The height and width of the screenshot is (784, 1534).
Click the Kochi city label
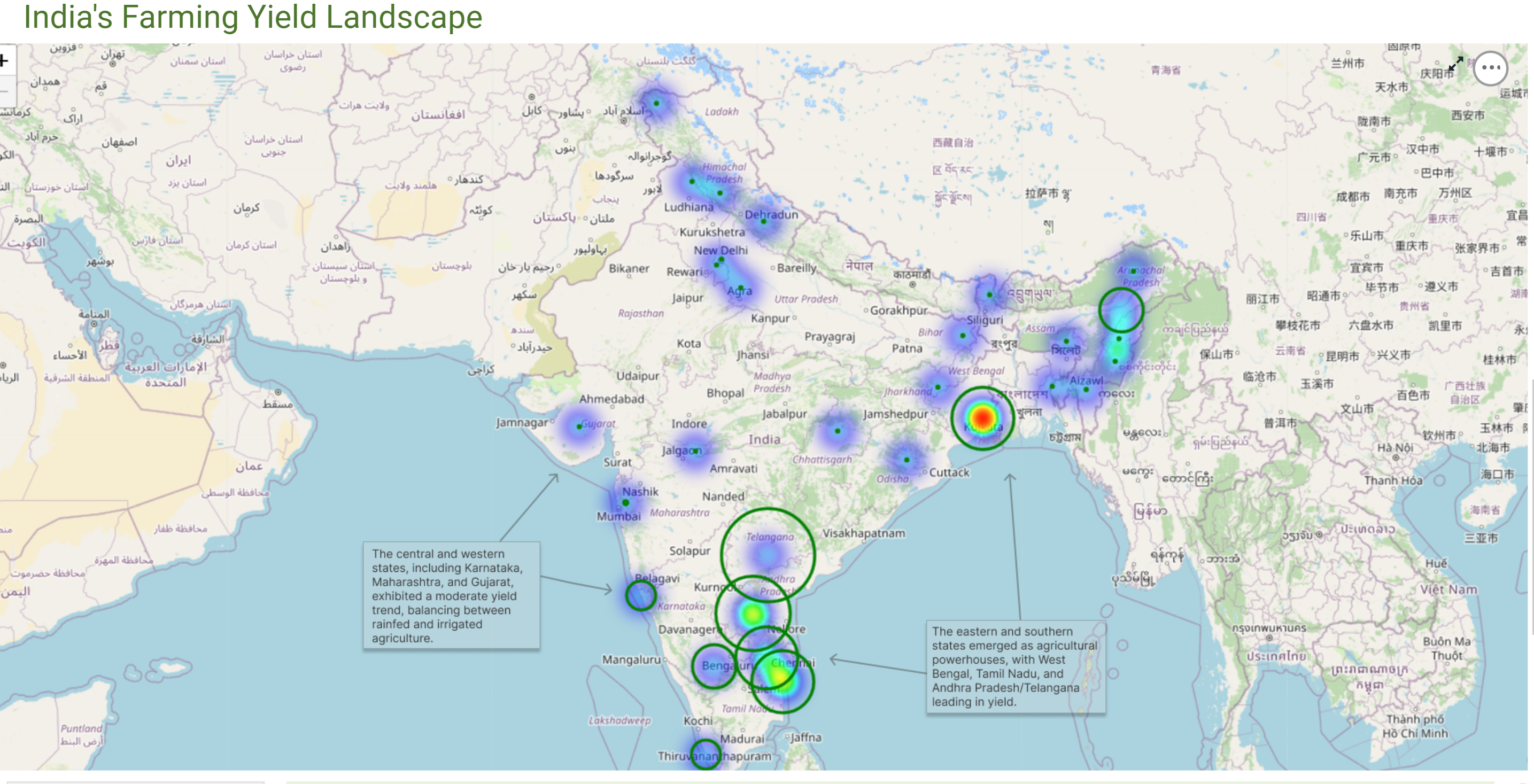tap(698, 721)
